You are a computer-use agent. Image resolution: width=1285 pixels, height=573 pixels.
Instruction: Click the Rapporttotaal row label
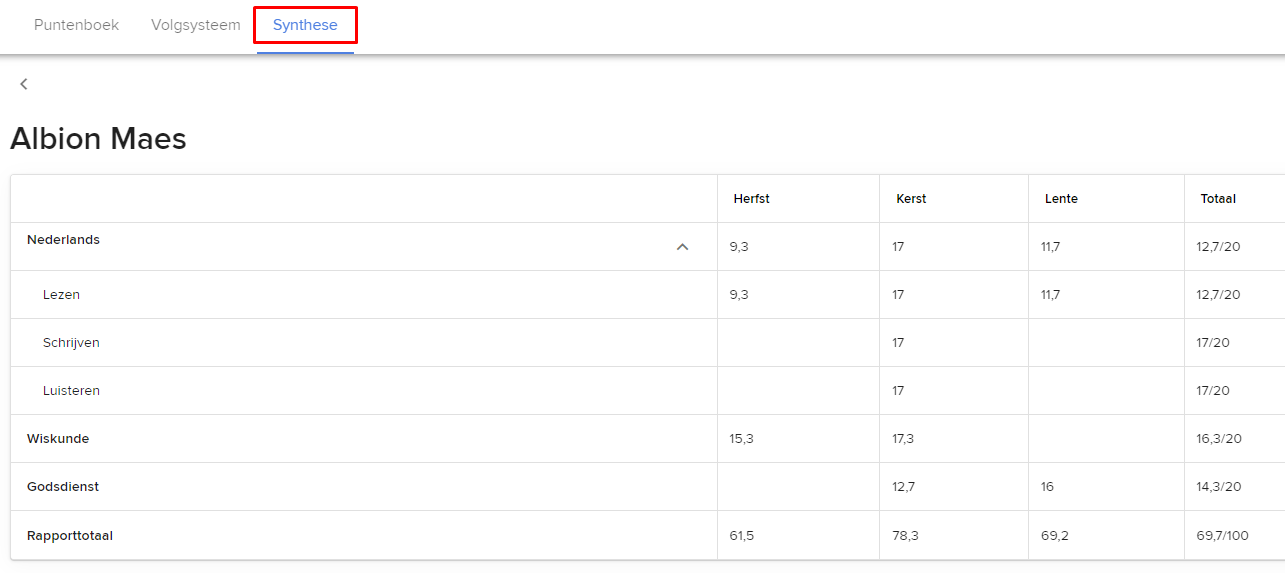pyautogui.click(x=69, y=536)
